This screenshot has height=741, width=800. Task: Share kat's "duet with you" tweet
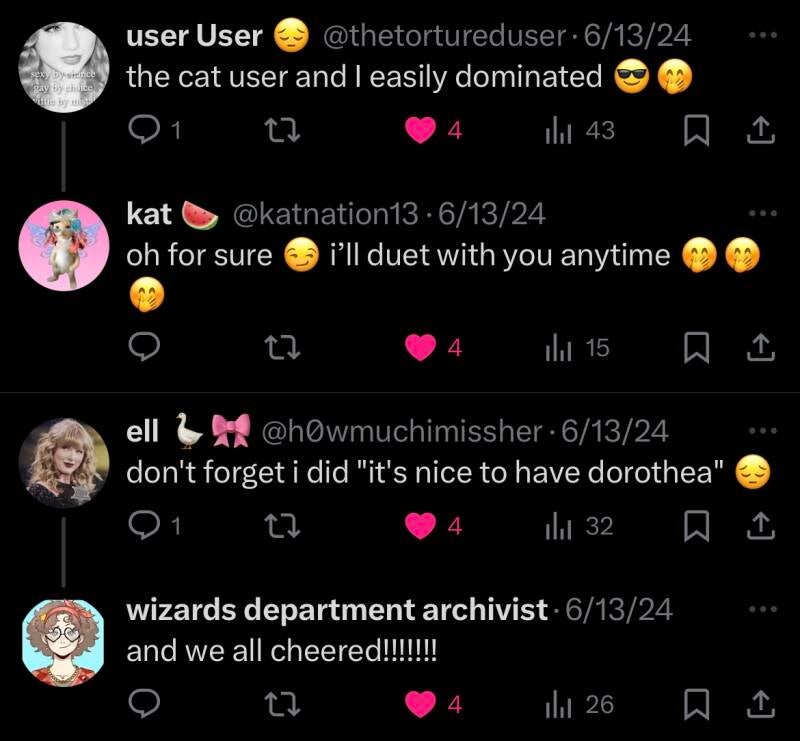pyautogui.click(x=761, y=348)
